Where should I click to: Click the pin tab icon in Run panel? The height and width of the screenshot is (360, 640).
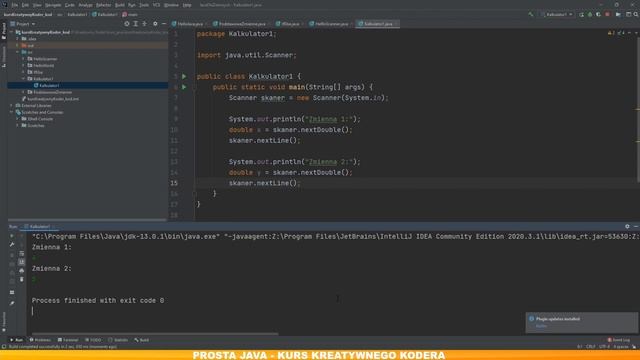tap(12, 303)
